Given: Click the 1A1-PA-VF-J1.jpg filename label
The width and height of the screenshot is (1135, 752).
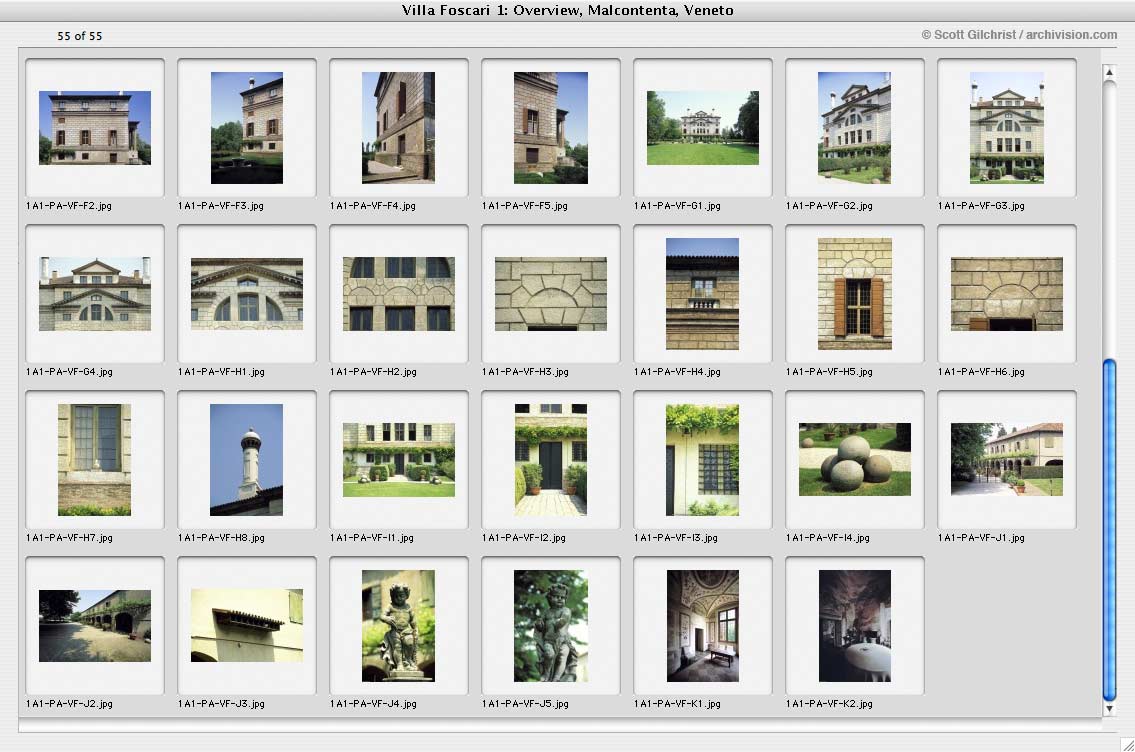Looking at the screenshot, I should click(982, 538).
